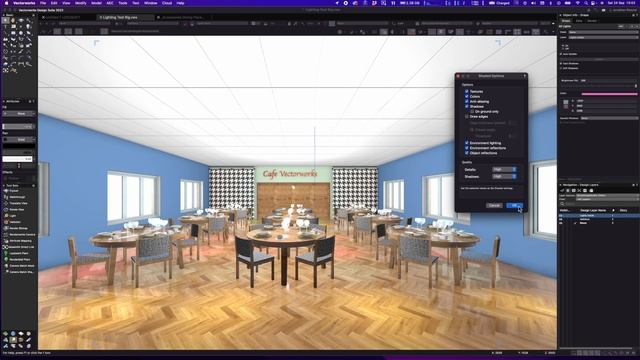Viewport: 640px width, 360px height.
Task: Open the Modify menu
Action: tap(80, 3)
